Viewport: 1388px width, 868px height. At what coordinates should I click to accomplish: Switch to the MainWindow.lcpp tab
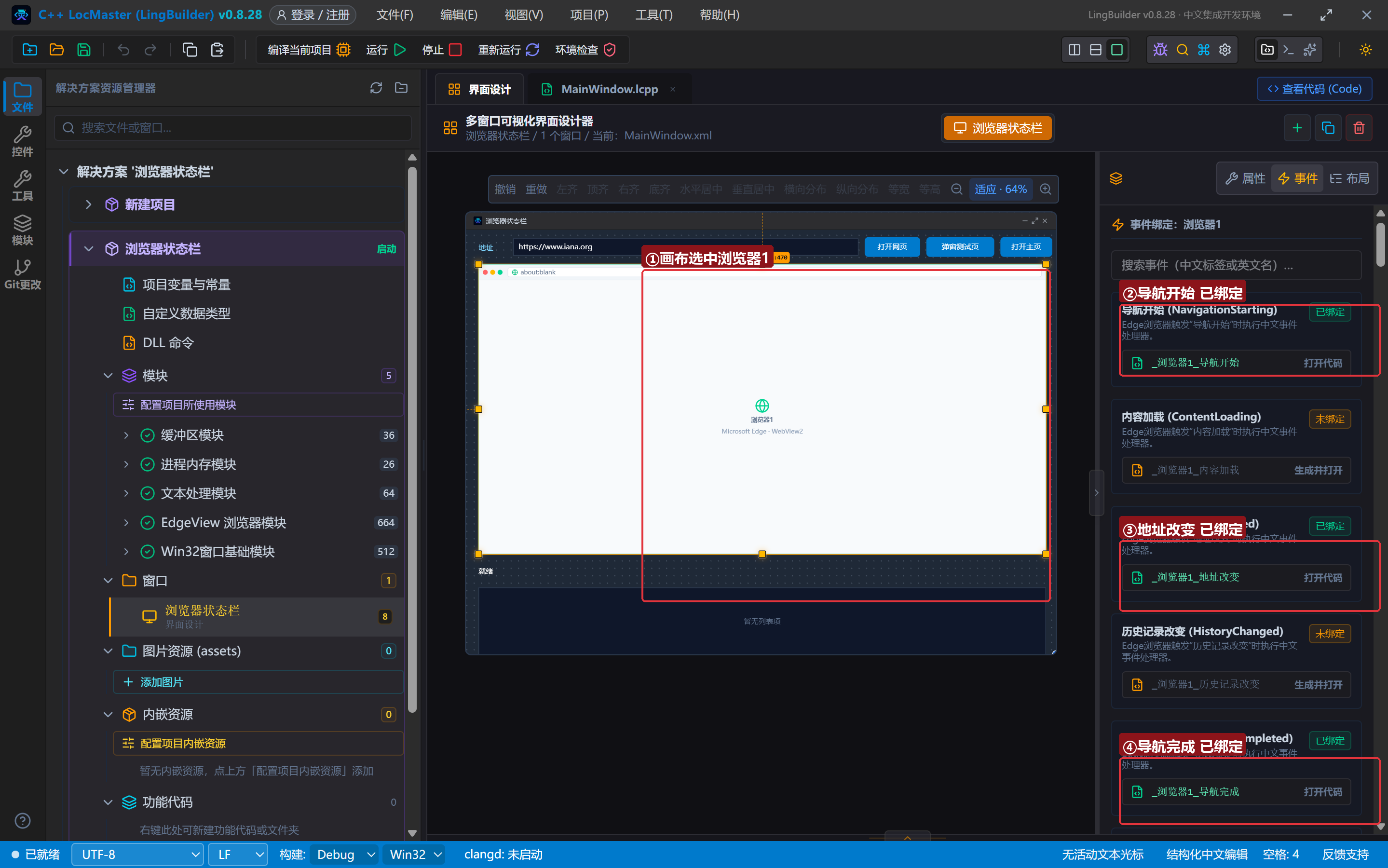coord(609,89)
